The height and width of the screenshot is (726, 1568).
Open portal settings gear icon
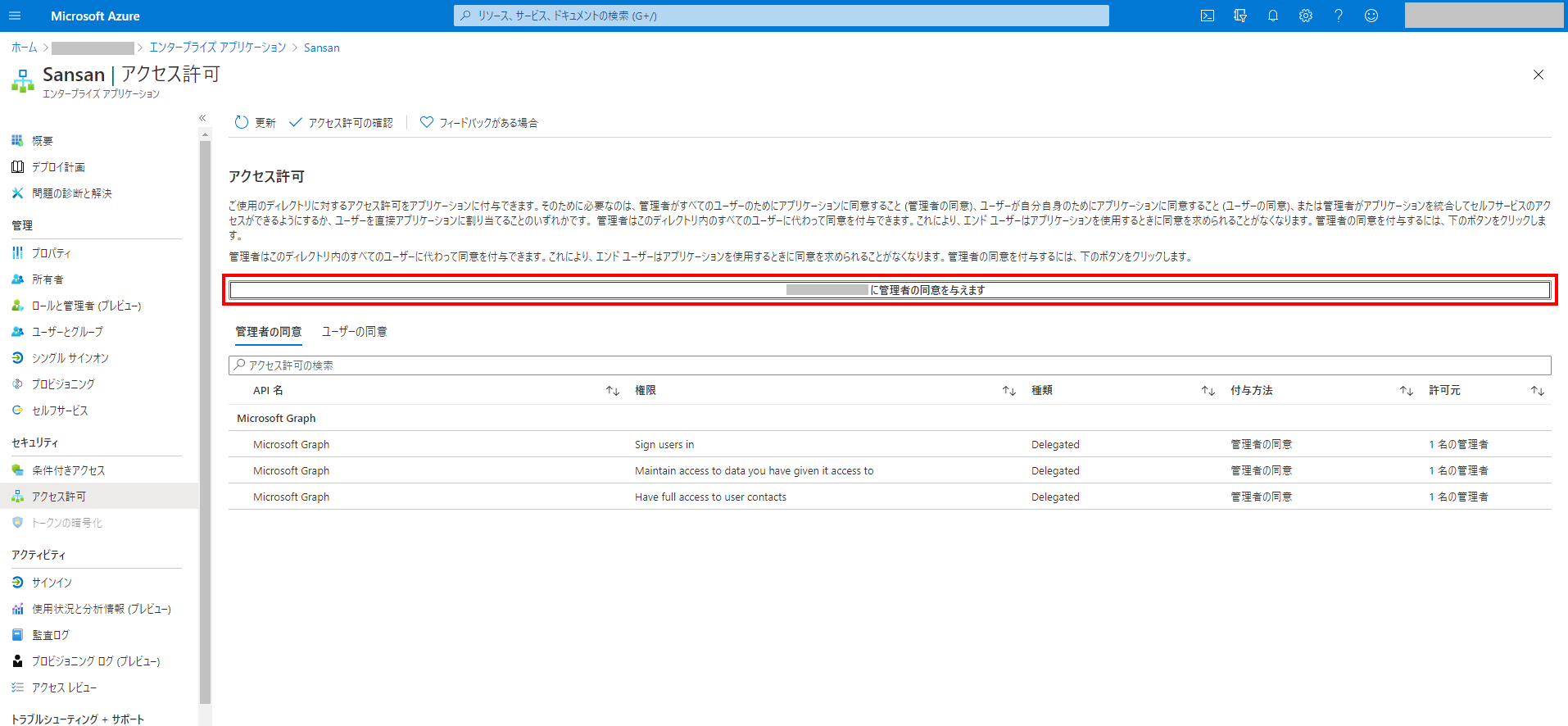pos(1305,16)
